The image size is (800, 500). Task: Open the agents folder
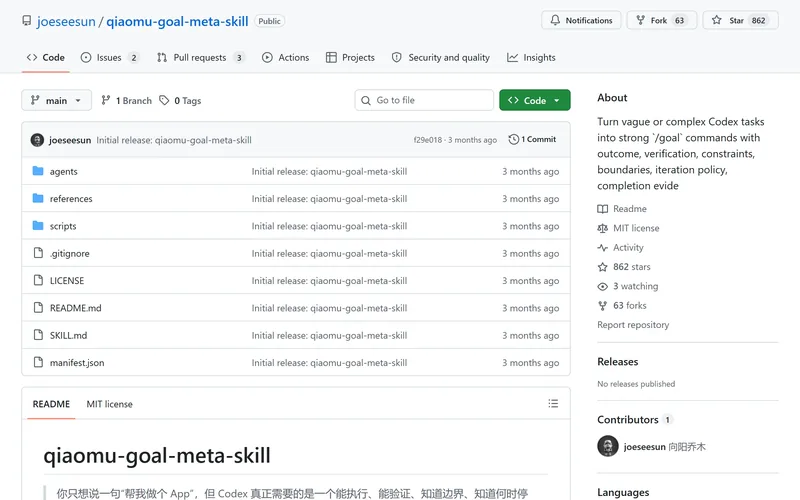click(64, 171)
